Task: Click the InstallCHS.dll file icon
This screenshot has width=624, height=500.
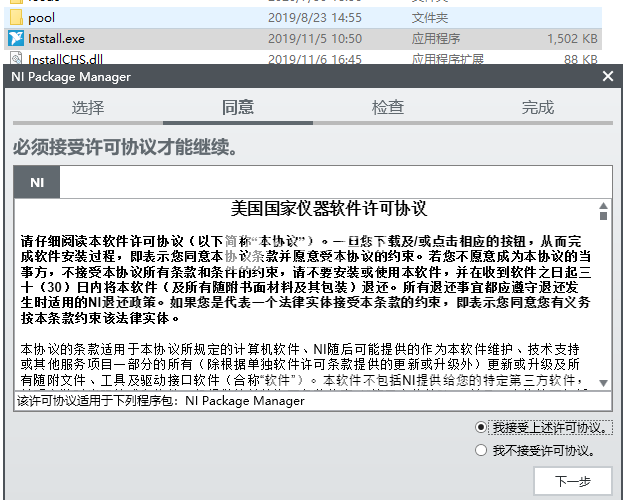Action: (16, 59)
